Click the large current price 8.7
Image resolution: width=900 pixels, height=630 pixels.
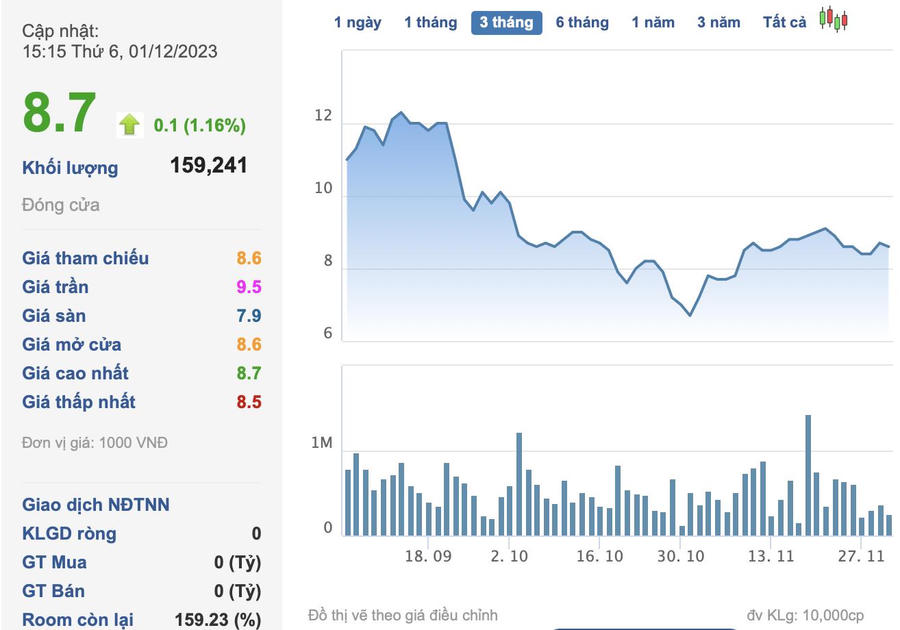pyautogui.click(x=60, y=114)
